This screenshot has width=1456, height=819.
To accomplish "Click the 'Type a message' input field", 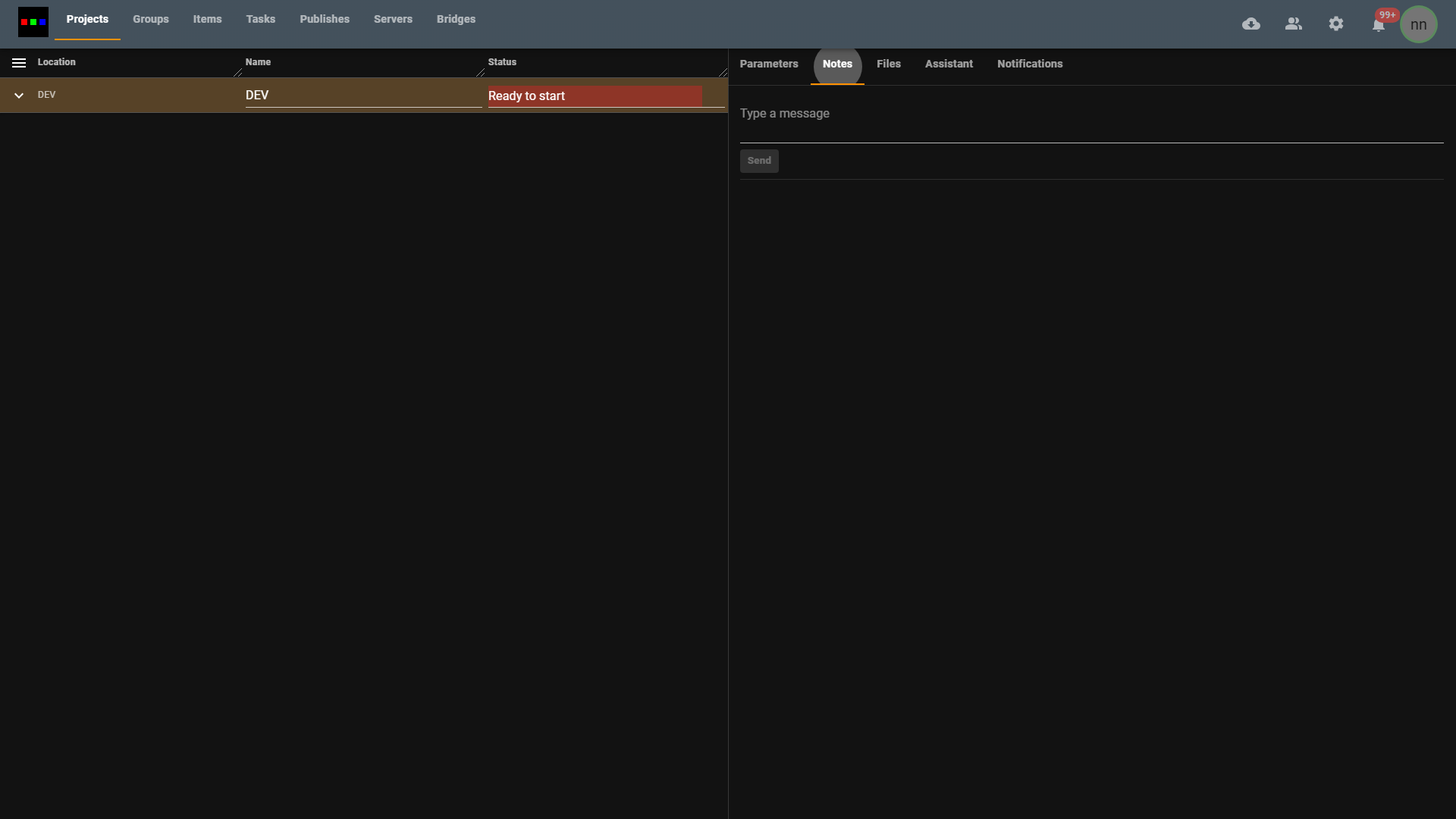I will click(1090, 114).
